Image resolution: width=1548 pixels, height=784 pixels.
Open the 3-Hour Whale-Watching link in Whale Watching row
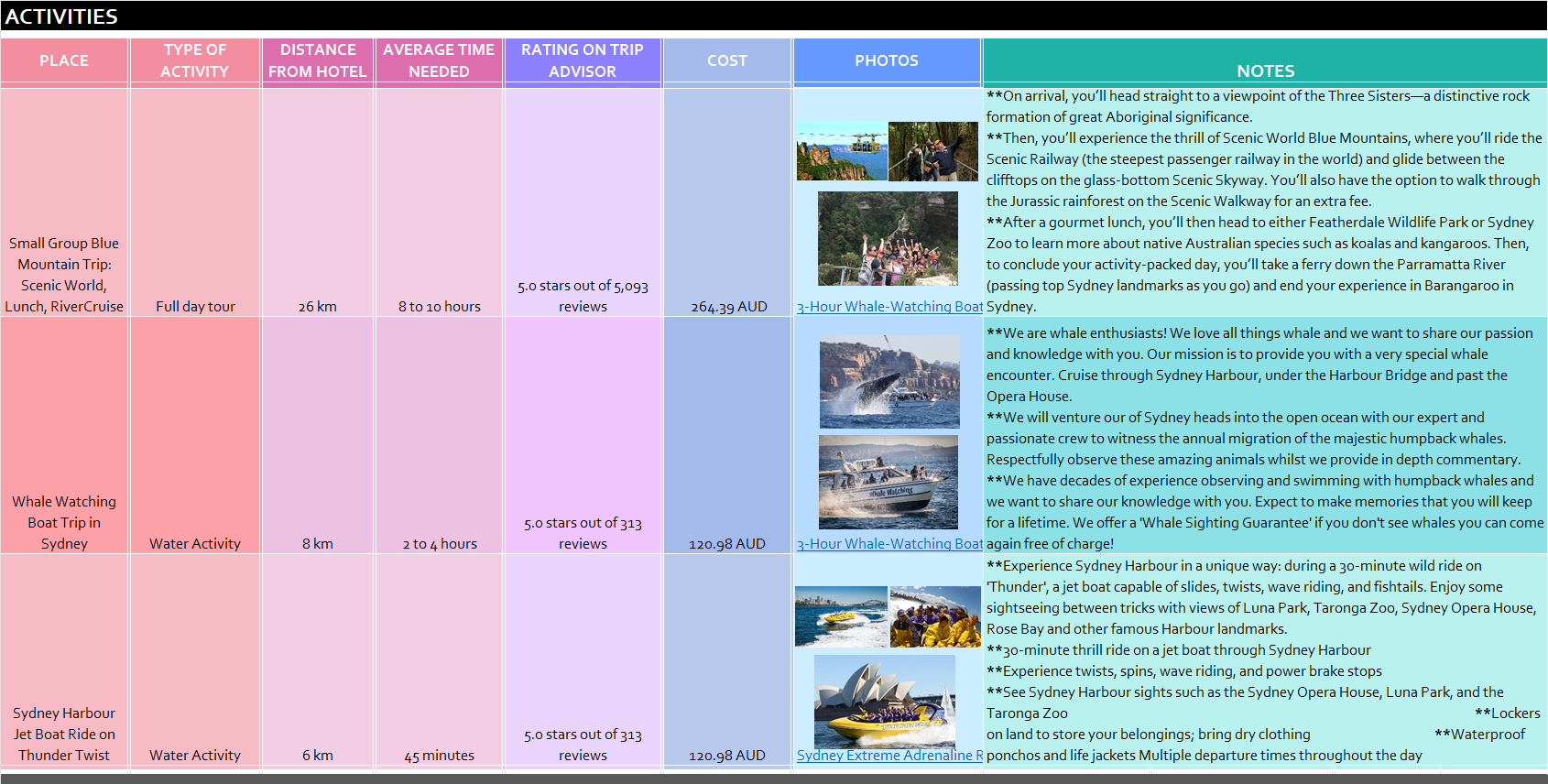pos(889,544)
